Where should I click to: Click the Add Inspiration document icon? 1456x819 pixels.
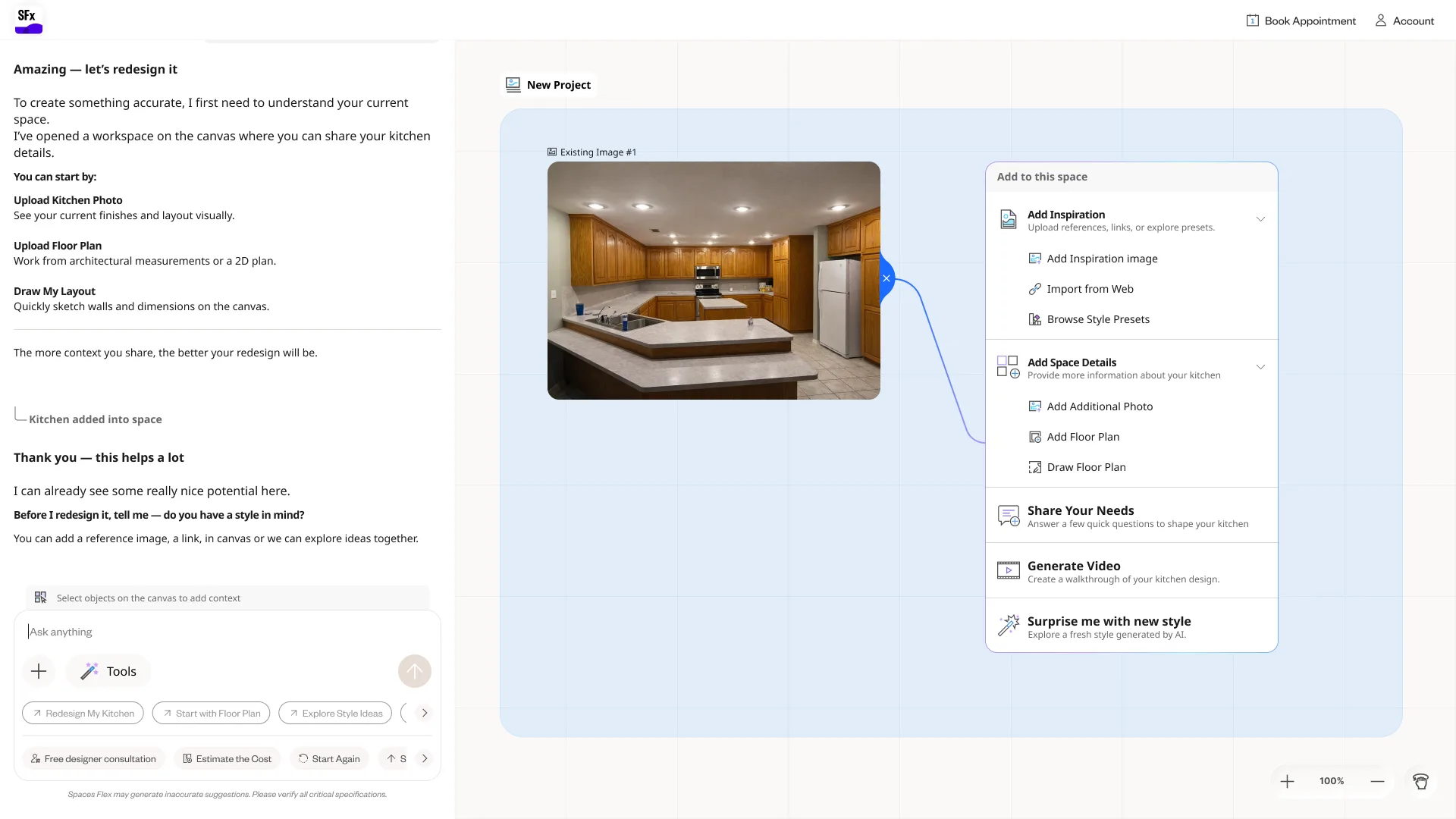pos(1008,219)
